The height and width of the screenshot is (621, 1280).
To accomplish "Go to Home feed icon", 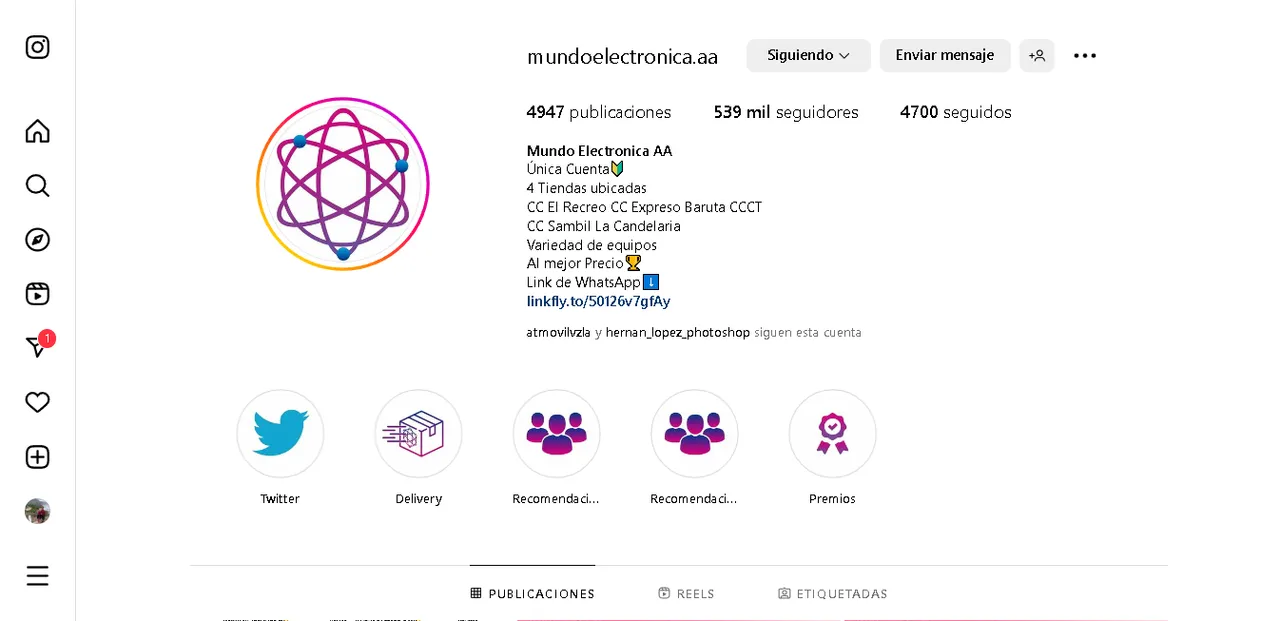I will point(37,131).
